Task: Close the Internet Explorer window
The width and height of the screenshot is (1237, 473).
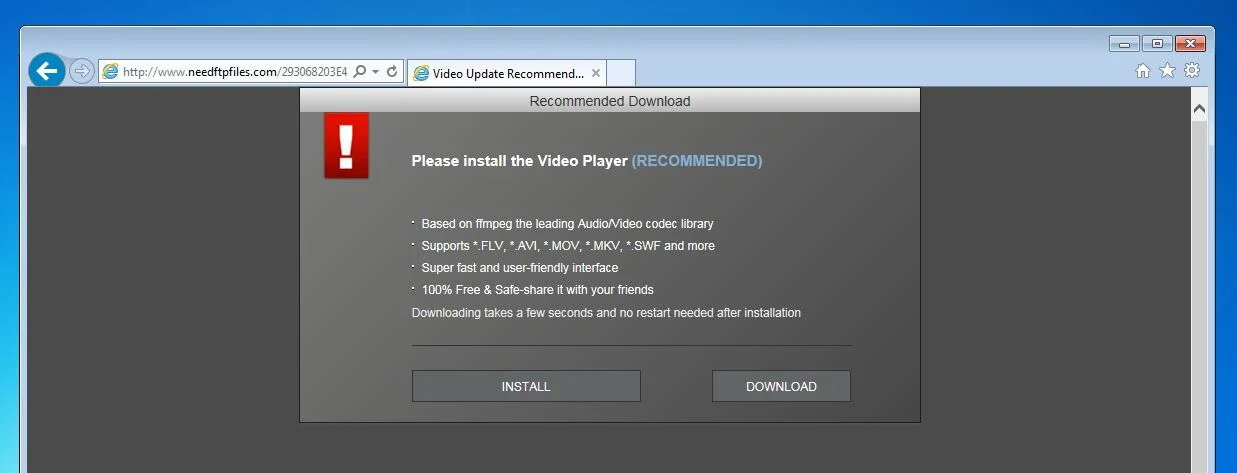Action: pyautogui.click(x=1190, y=44)
